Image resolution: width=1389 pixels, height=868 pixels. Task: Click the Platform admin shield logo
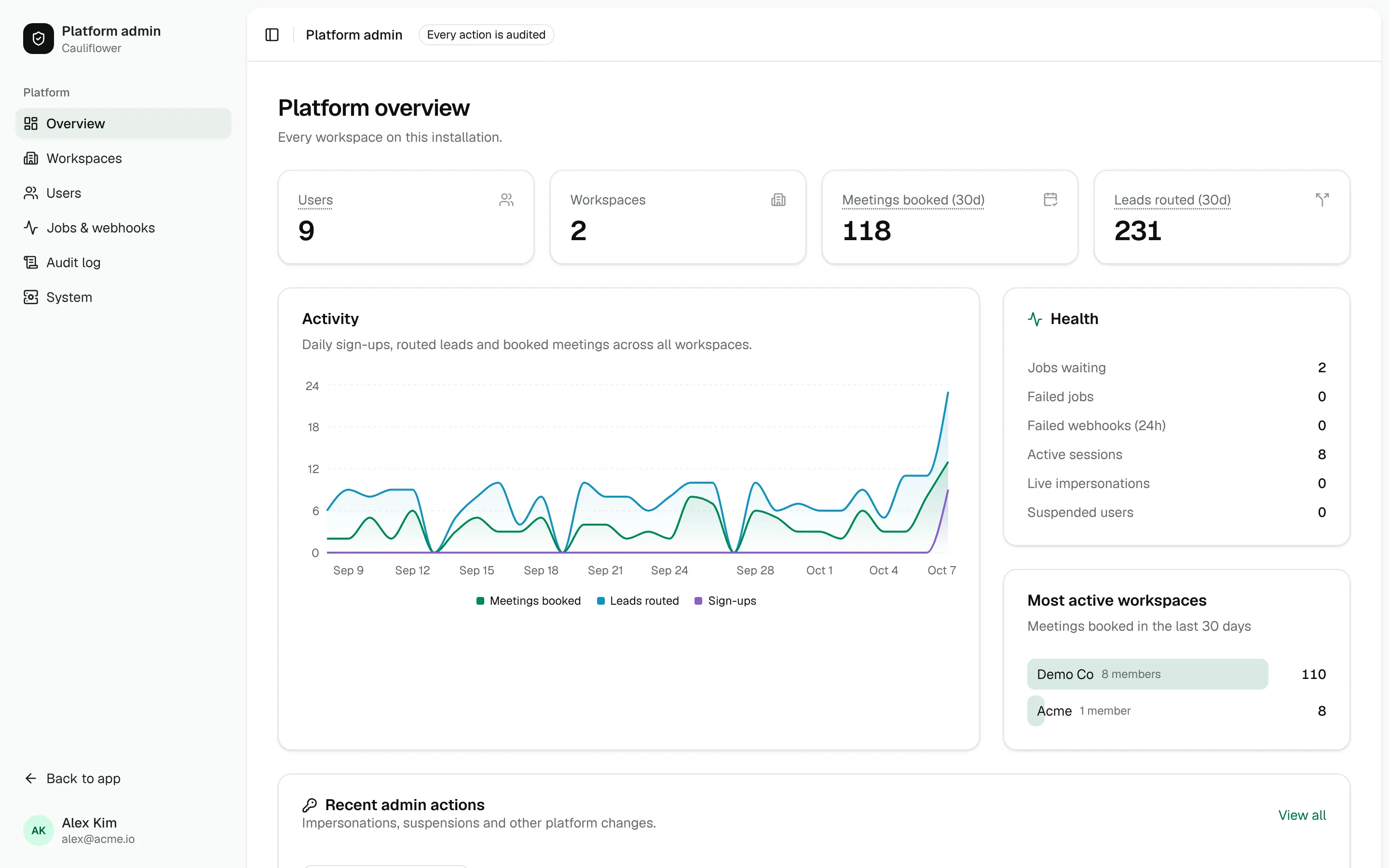[39, 39]
